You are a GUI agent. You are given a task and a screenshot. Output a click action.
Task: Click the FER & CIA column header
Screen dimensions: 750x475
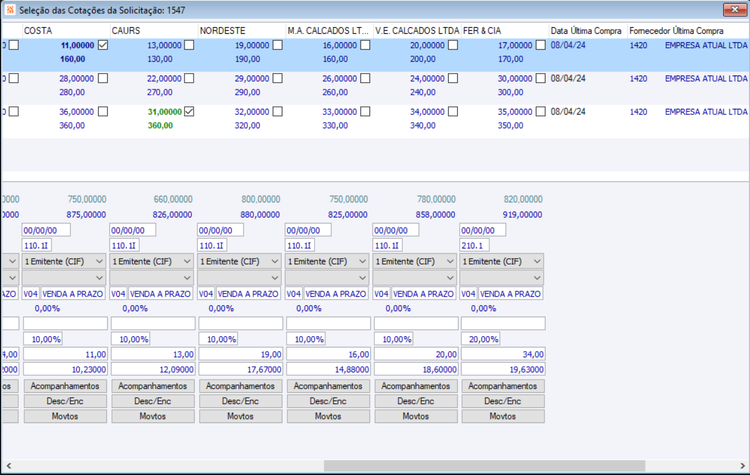(505, 31)
